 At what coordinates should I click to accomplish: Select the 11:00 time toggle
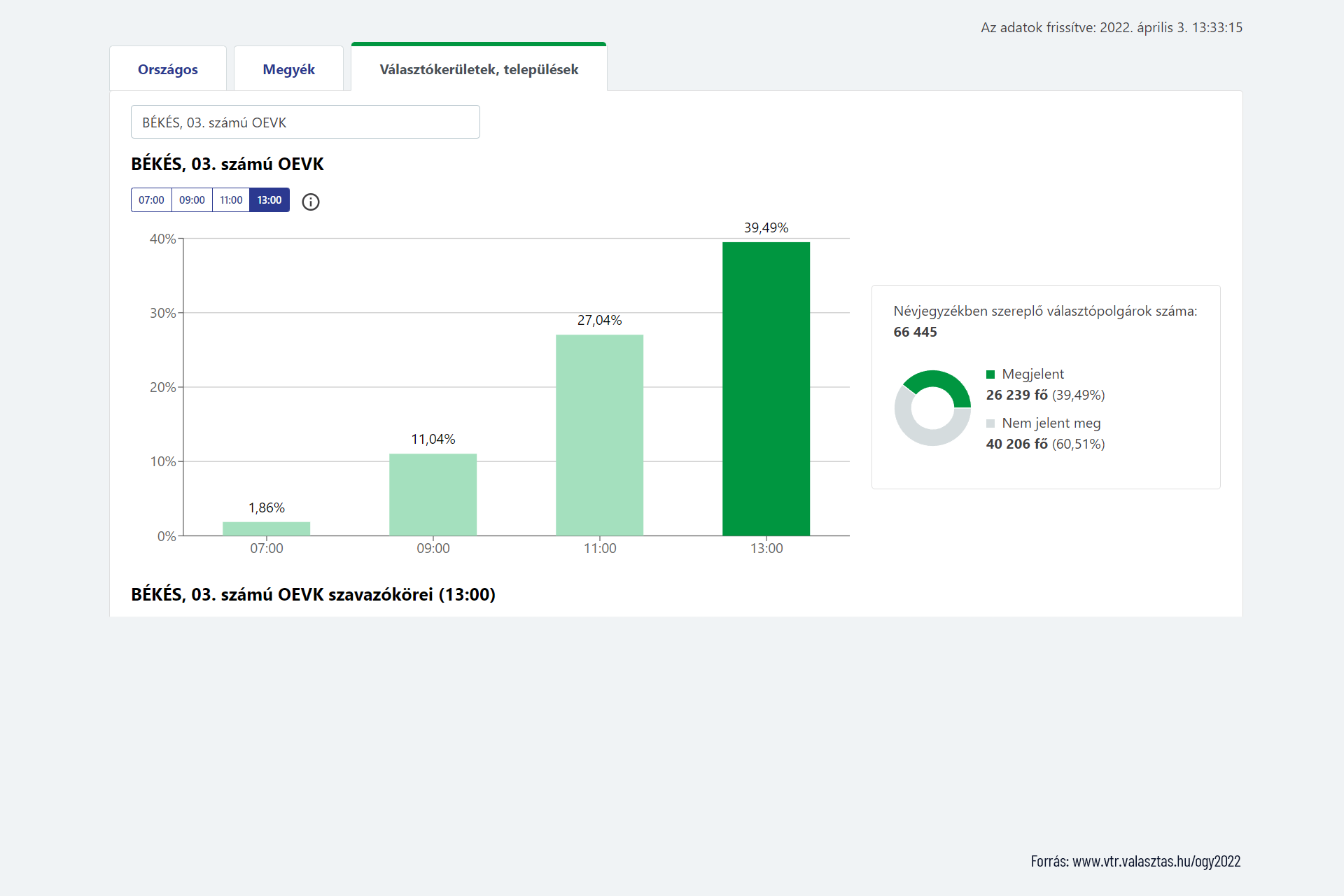(x=231, y=200)
